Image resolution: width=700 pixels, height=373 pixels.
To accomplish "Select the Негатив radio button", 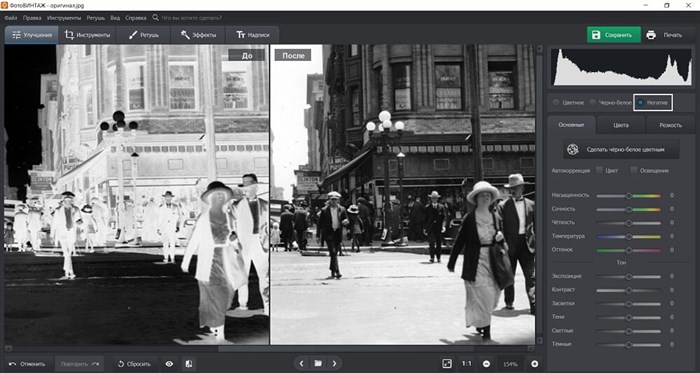I will click(641, 103).
